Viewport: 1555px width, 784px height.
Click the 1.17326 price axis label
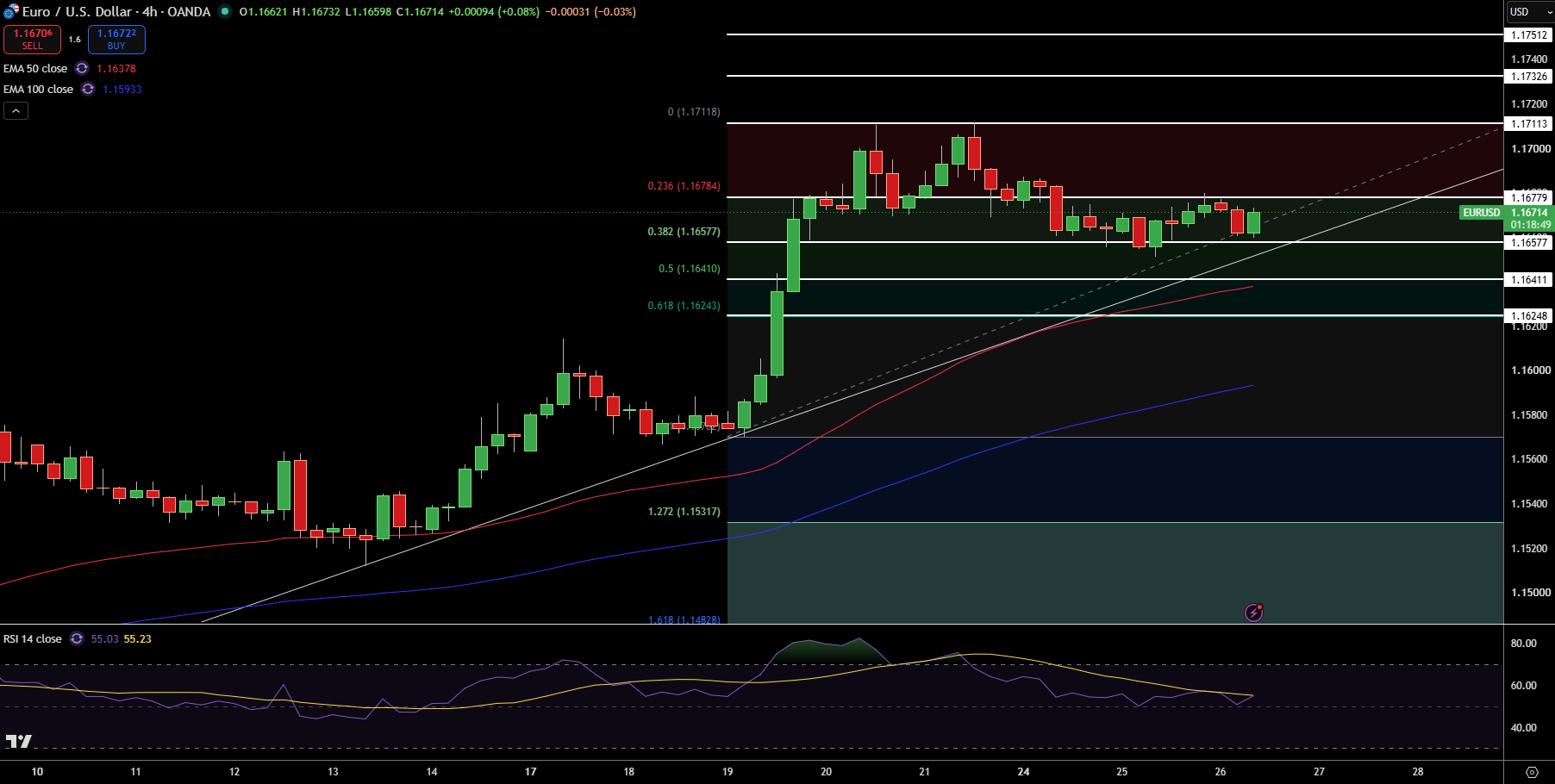tap(1529, 77)
